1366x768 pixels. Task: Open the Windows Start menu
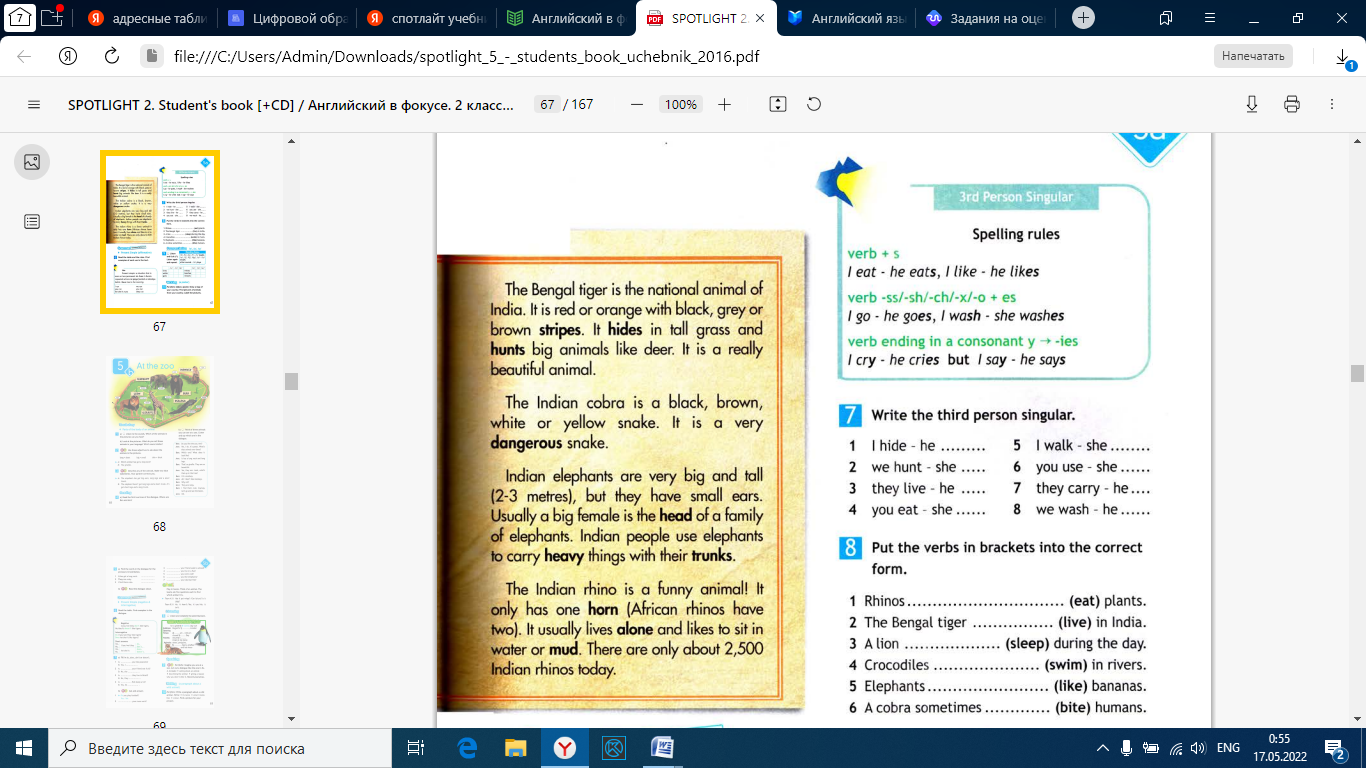pyautogui.click(x=24, y=747)
